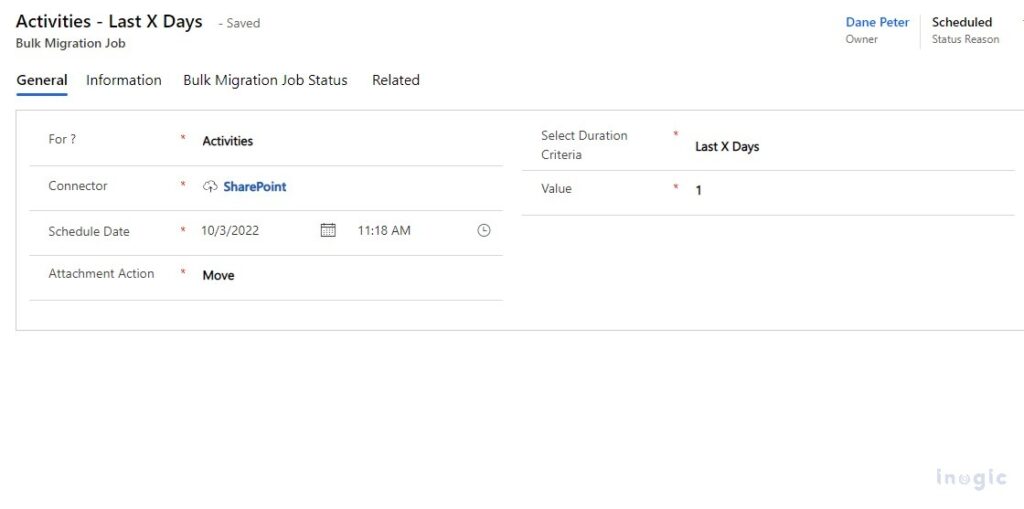The width and height of the screenshot is (1024, 509).
Task: Open owner Dane Peter's record link
Action: (877, 22)
